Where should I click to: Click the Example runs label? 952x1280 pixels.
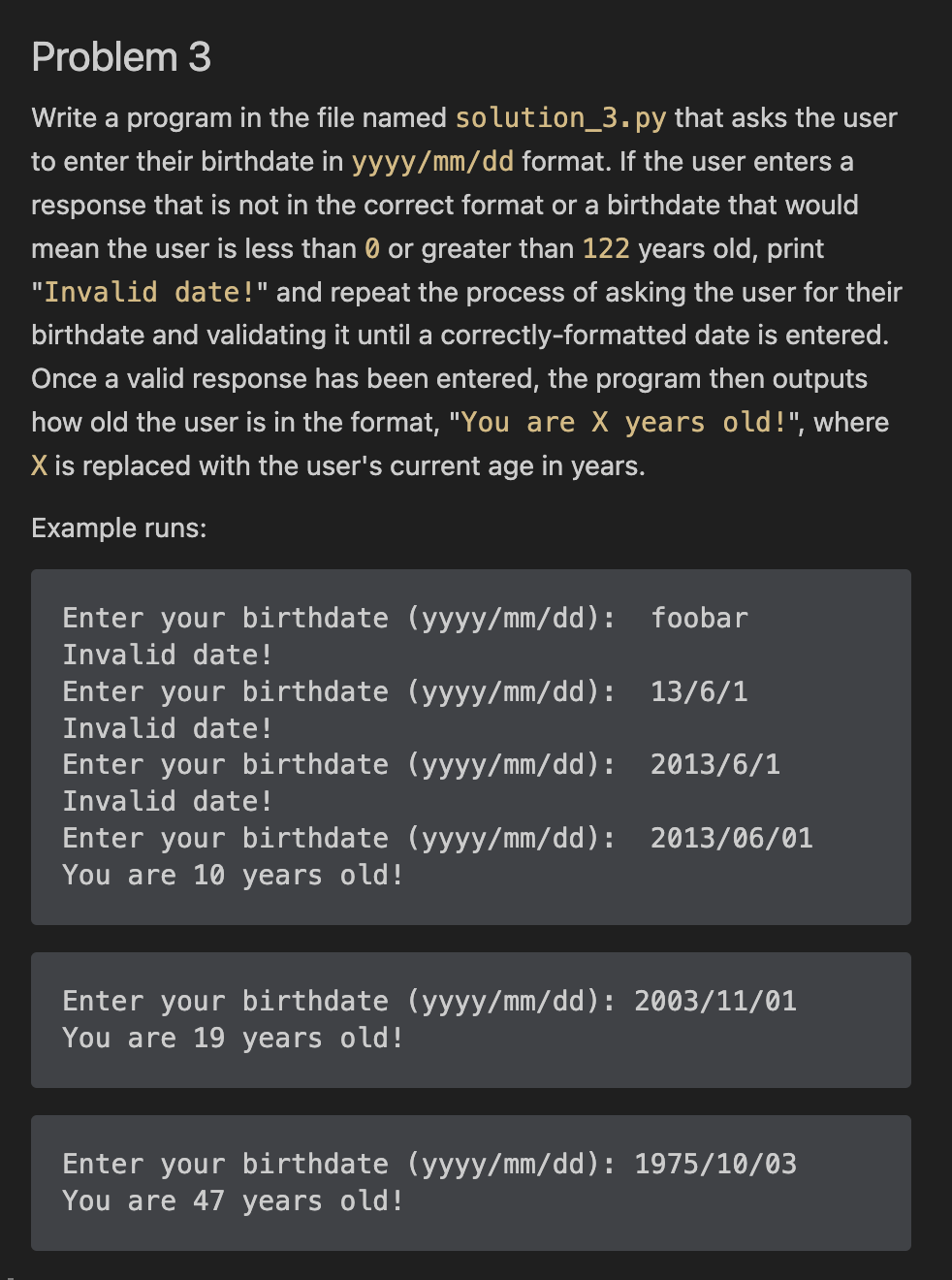click(119, 528)
